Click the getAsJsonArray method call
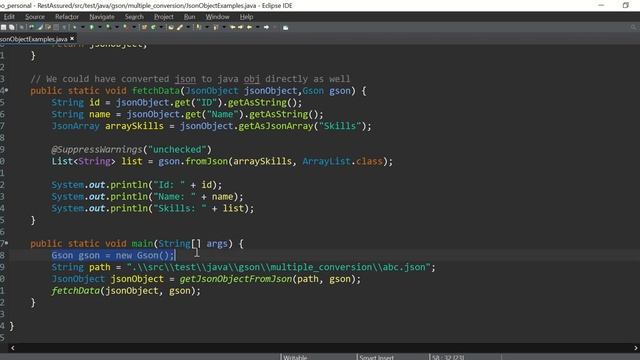 [276, 126]
